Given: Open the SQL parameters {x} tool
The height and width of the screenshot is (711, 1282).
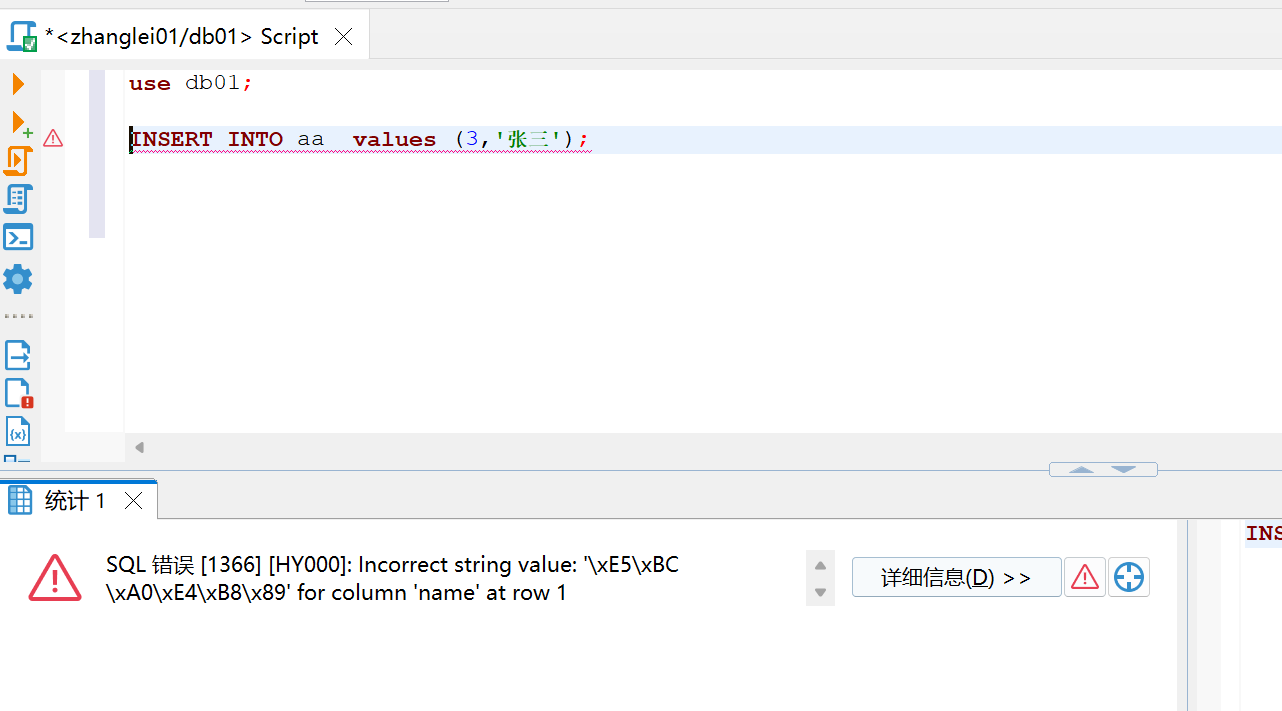Looking at the screenshot, I should (18, 431).
